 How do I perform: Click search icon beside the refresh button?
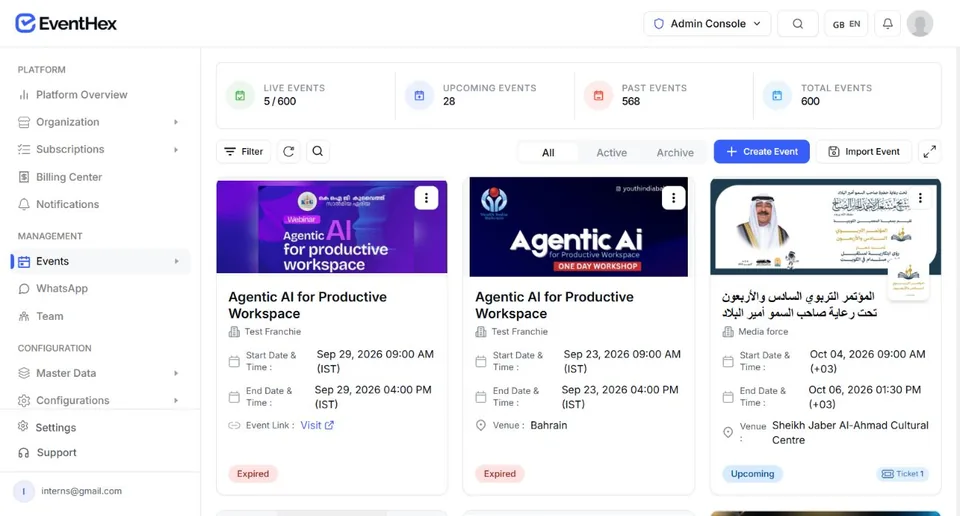point(318,151)
